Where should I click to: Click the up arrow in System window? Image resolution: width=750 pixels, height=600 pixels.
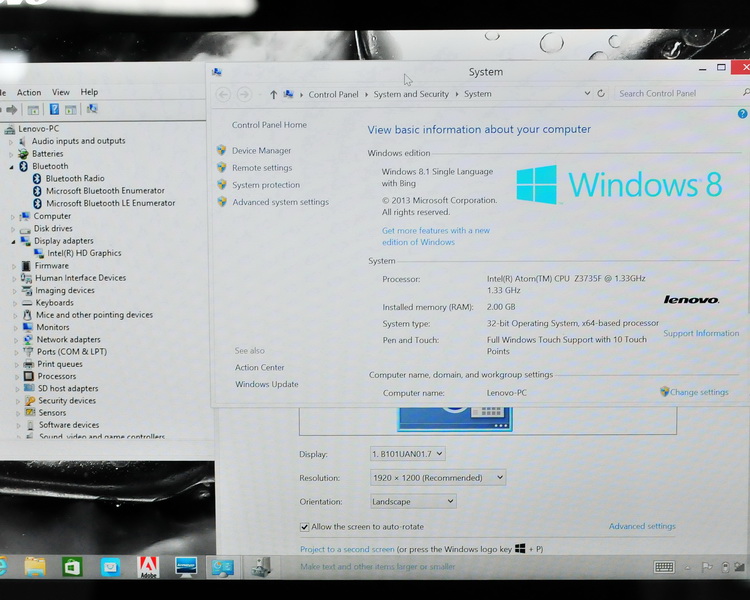point(273,95)
